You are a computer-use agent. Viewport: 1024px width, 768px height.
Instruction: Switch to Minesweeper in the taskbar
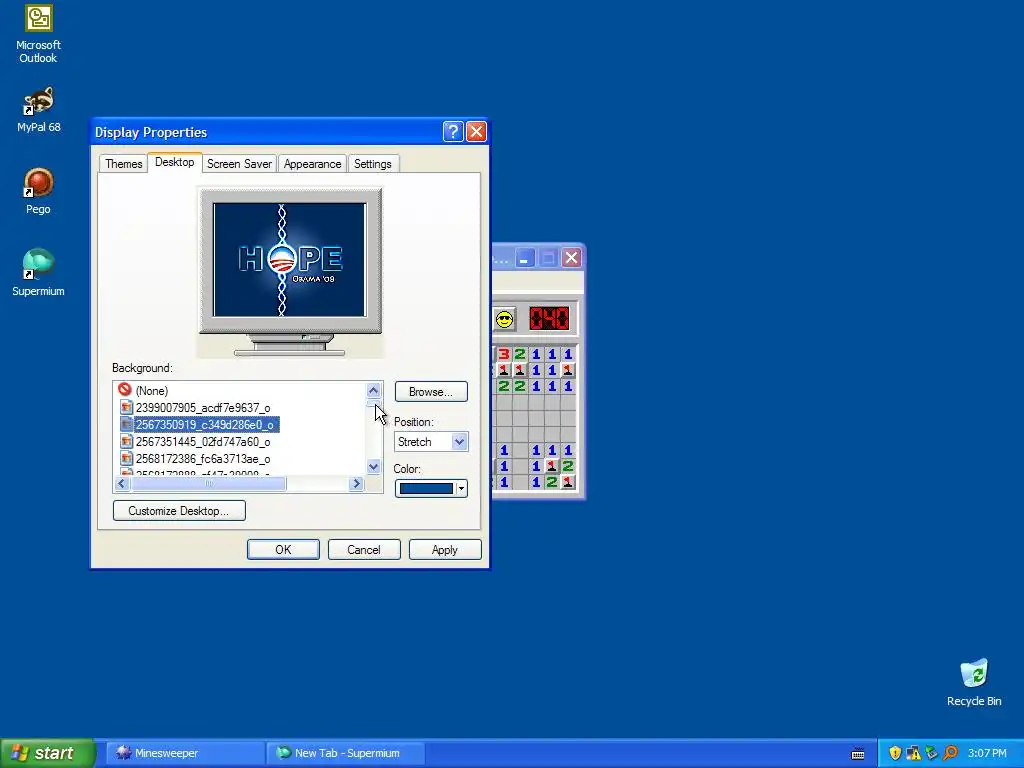185,753
